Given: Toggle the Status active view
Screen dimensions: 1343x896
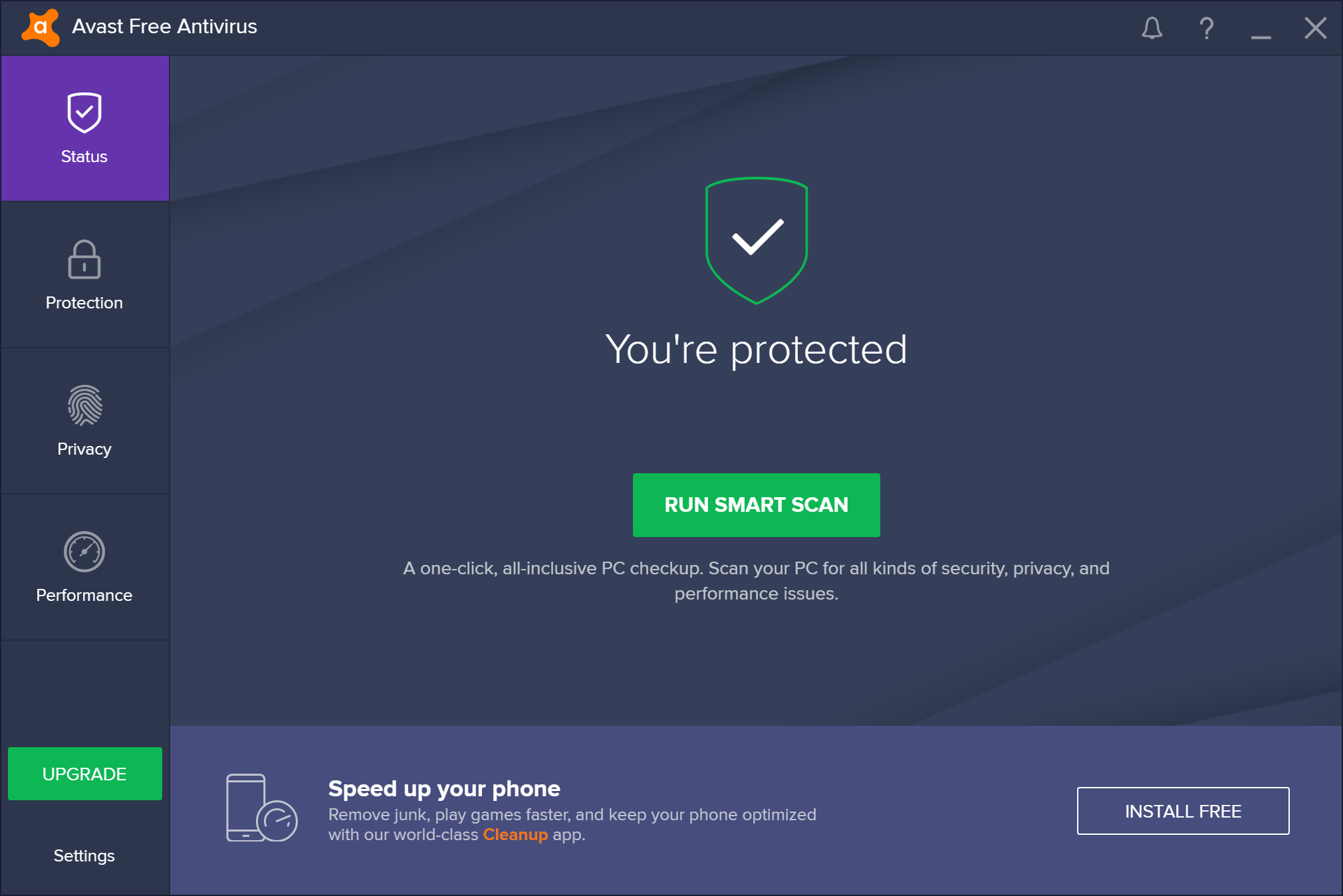Looking at the screenshot, I should coord(85,128).
